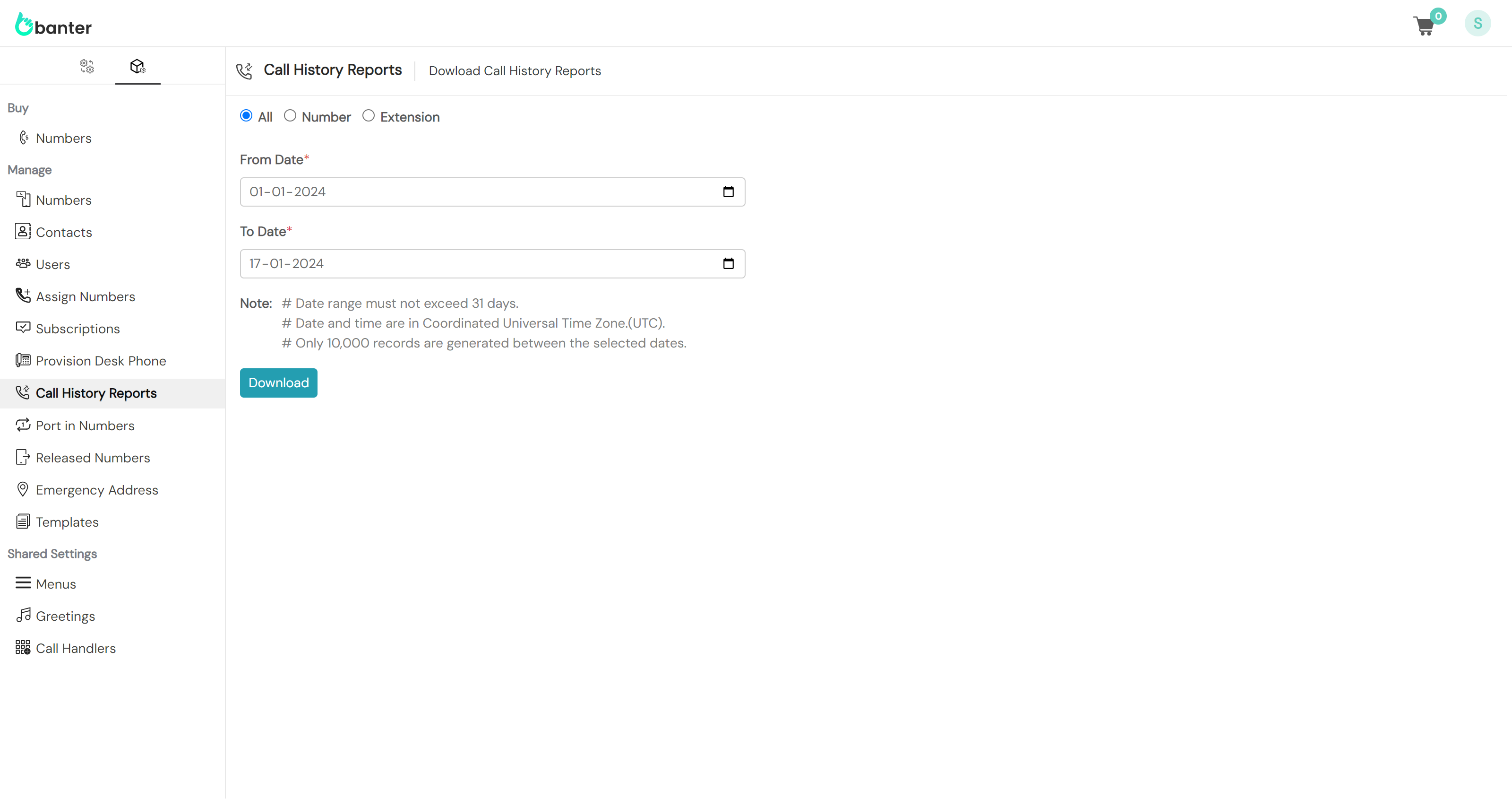Select the All radio button
Screen dimensions: 1512x799
tap(246, 116)
